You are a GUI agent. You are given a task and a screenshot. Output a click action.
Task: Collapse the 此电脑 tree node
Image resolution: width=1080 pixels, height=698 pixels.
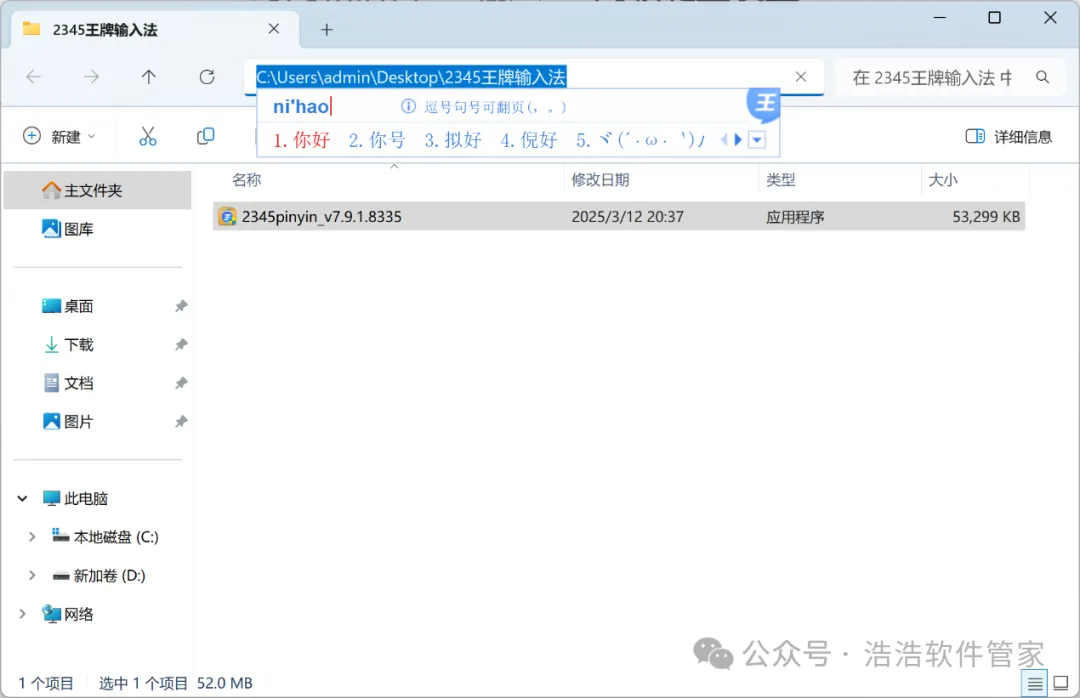tap(22, 498)
